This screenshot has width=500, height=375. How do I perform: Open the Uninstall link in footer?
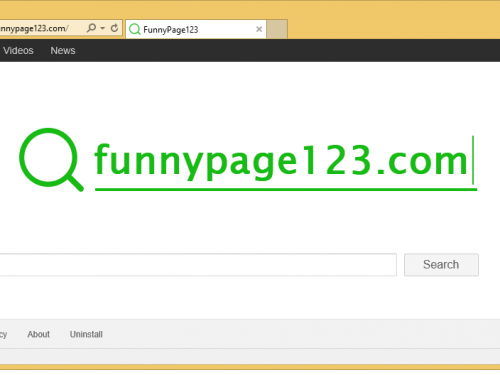point(86,334)
